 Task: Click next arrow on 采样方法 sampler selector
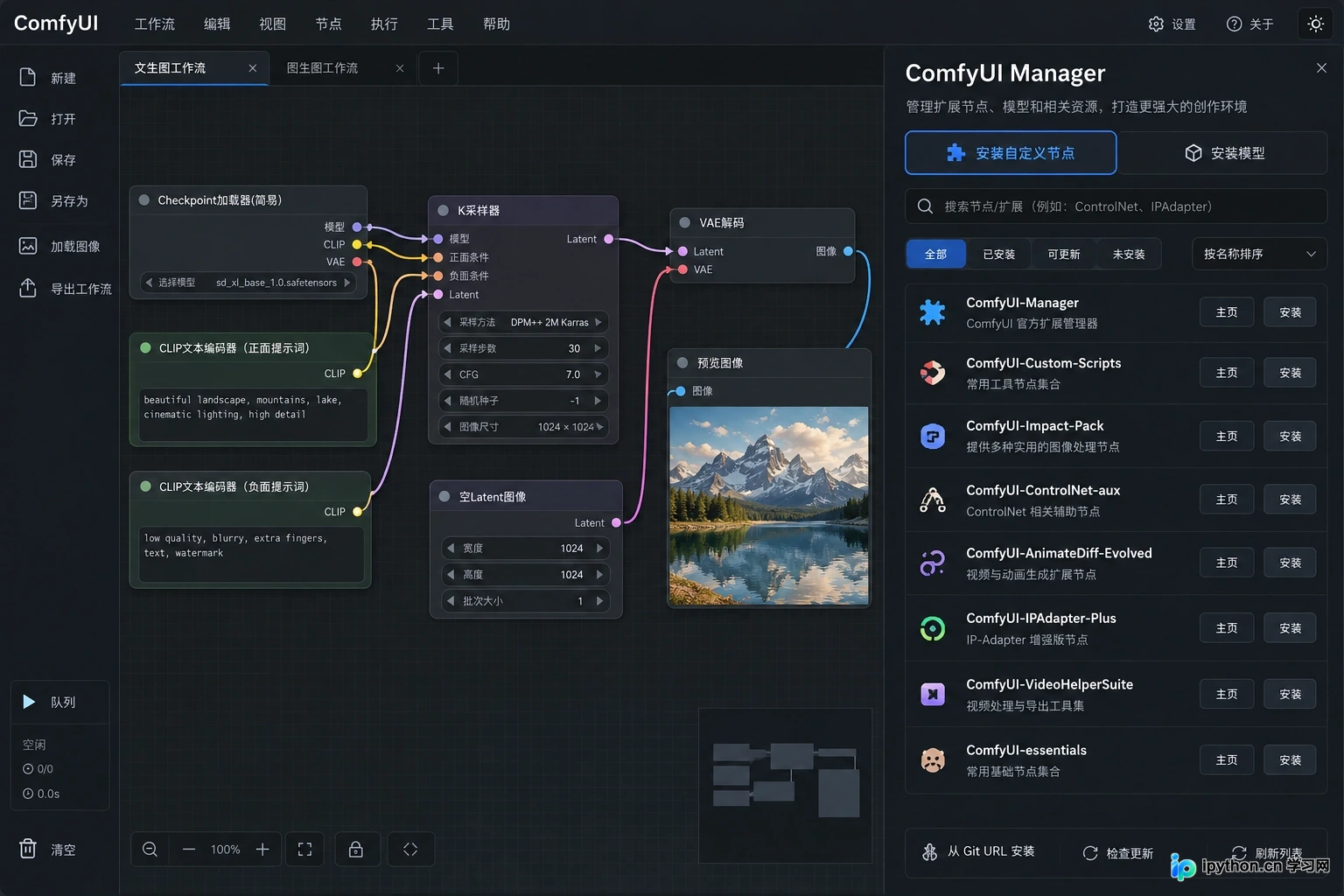tap(598, 322)
